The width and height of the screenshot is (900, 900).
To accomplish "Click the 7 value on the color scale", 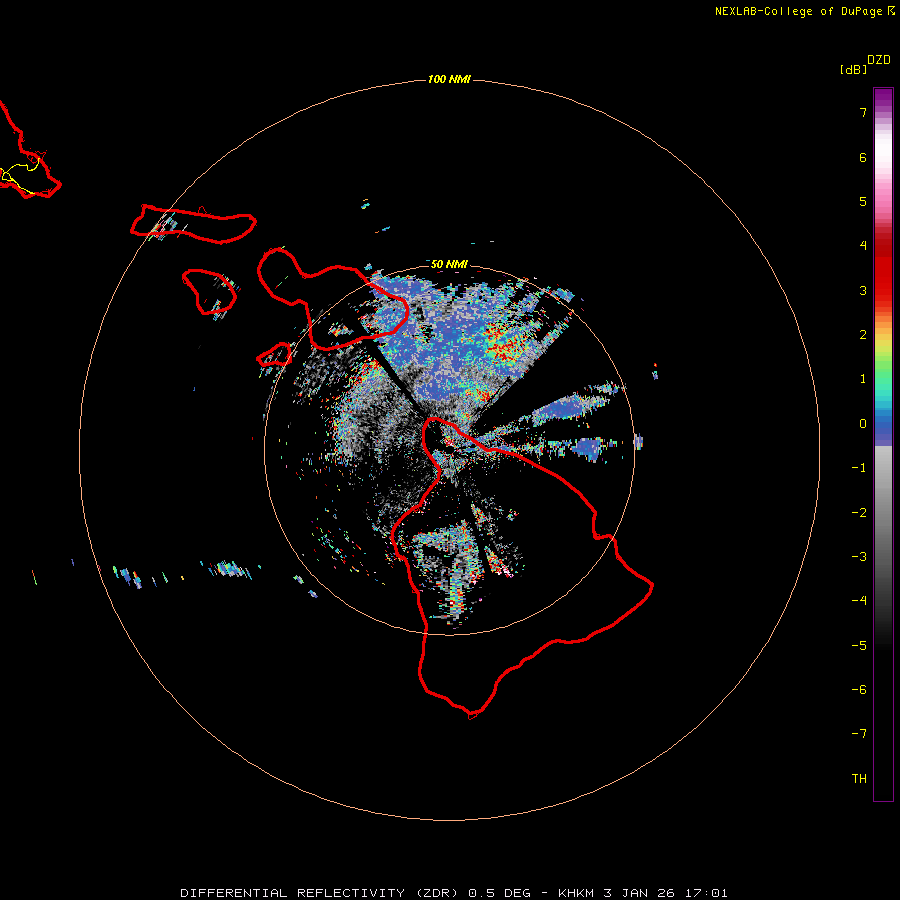I will tap(863, 113).
